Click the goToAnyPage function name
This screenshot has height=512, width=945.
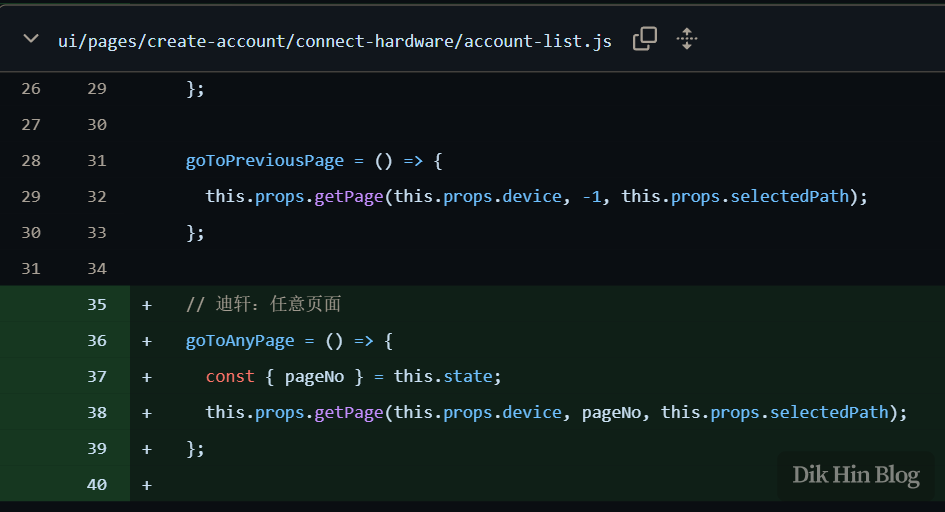point(240,340)
